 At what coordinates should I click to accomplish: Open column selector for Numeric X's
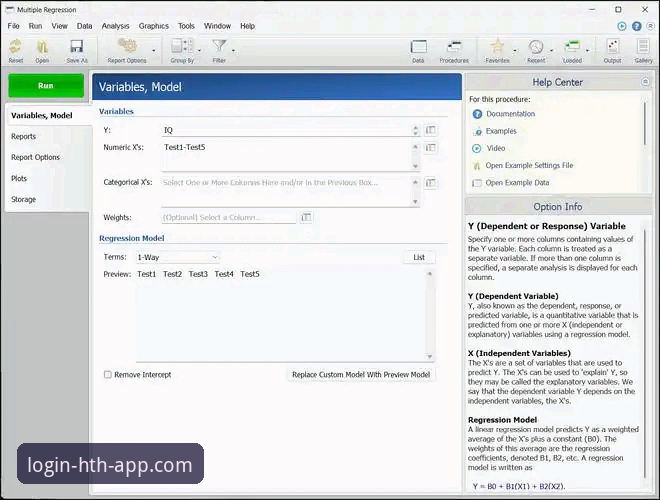[431, 147]
